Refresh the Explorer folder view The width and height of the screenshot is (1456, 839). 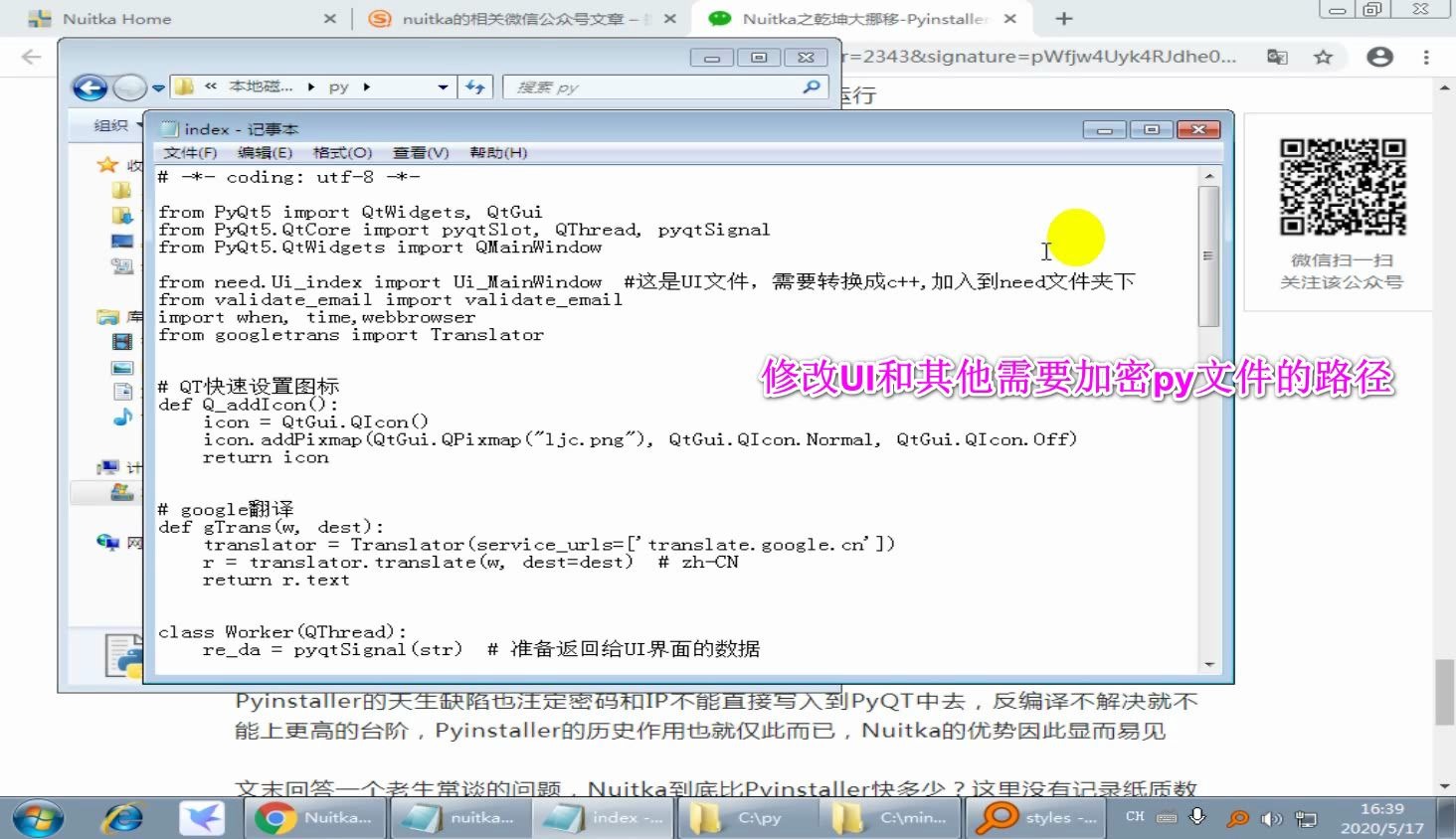475,87
